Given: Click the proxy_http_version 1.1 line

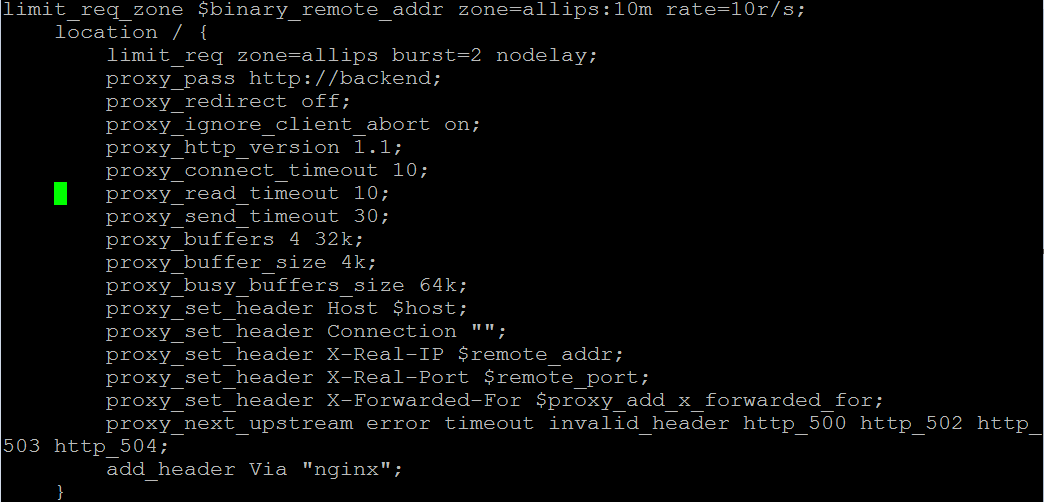Looking at the screenshot, I should [x=254, y=148].
